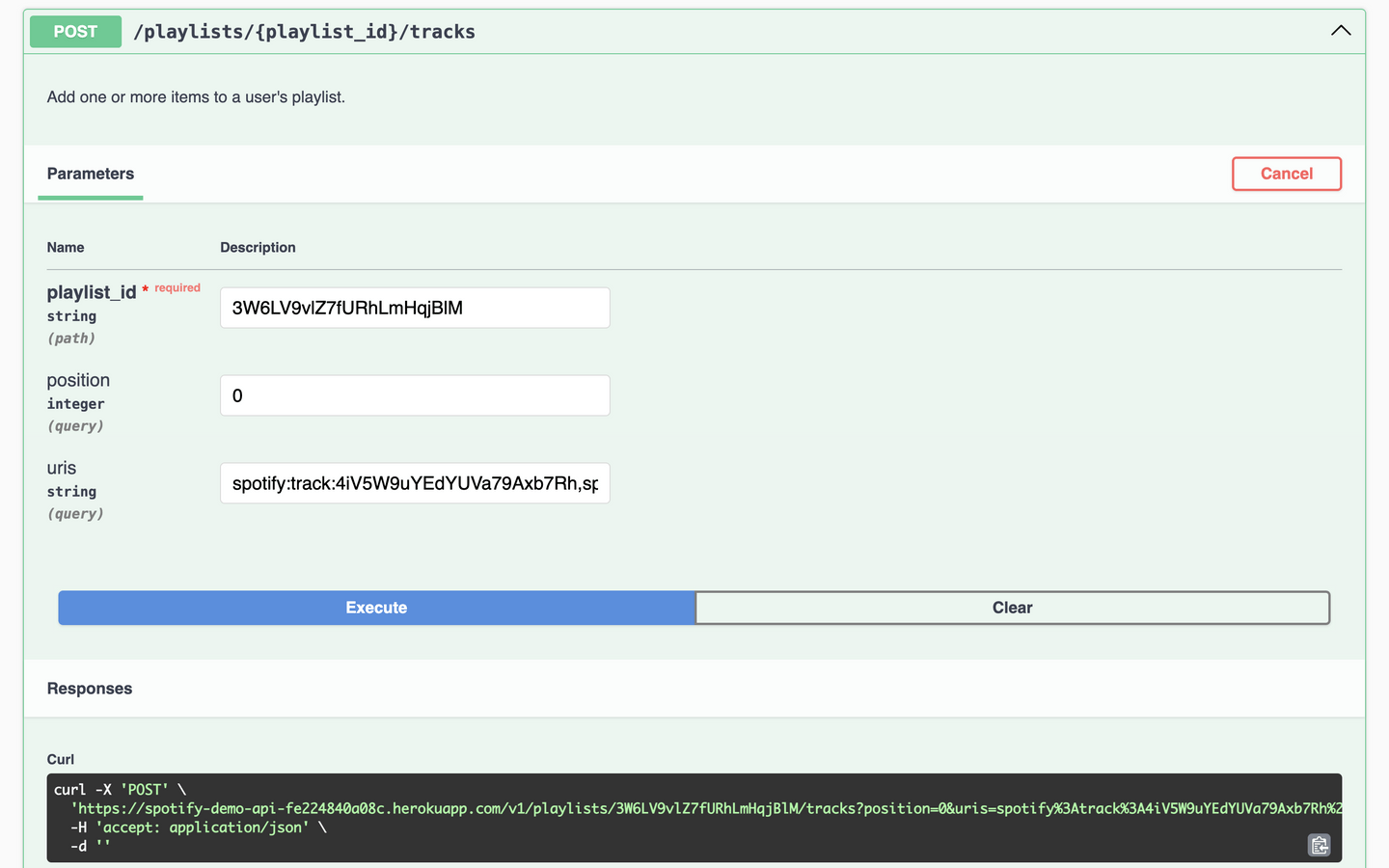Clear the request results
The width and height of the screenshot is (1389, 868).
1012,608
